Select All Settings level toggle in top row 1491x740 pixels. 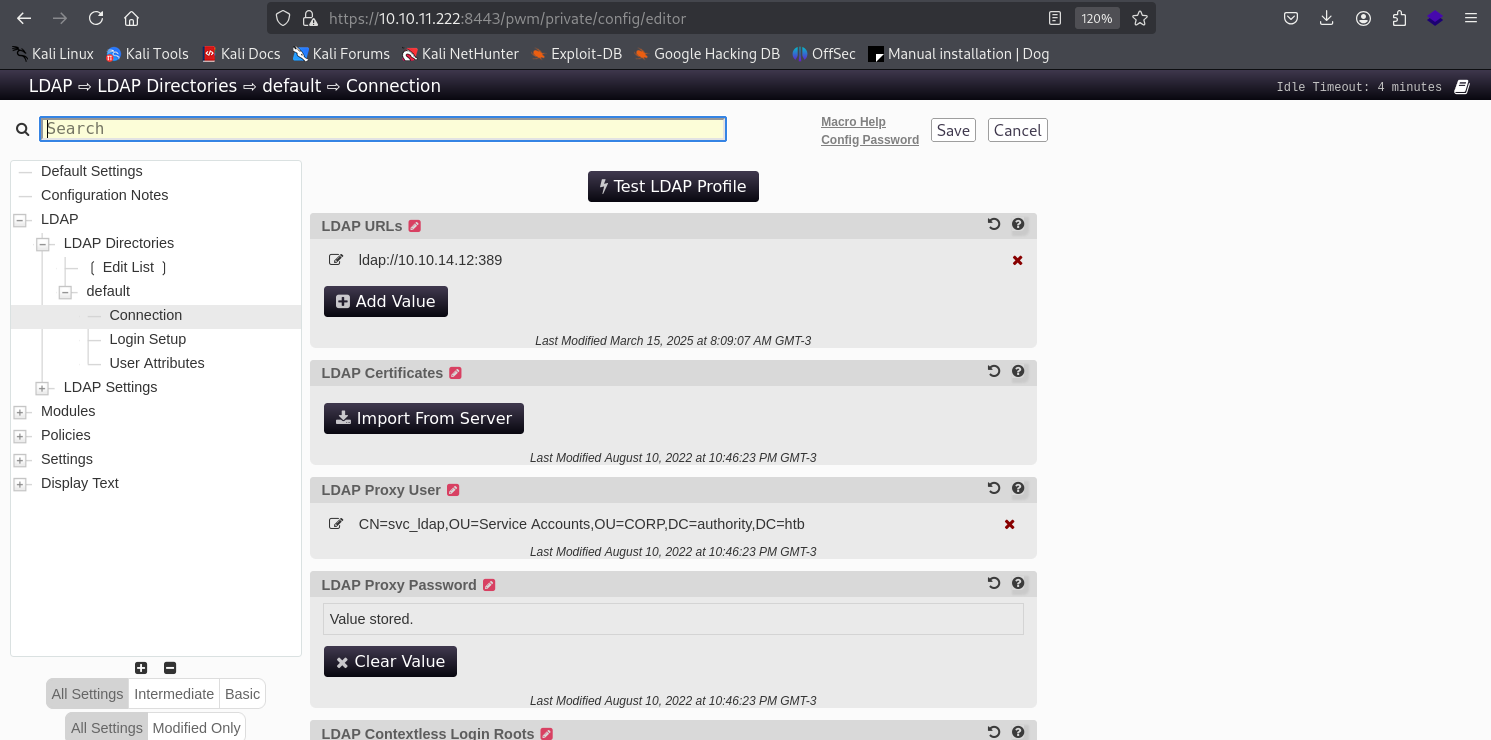click(x=87, y=694)
